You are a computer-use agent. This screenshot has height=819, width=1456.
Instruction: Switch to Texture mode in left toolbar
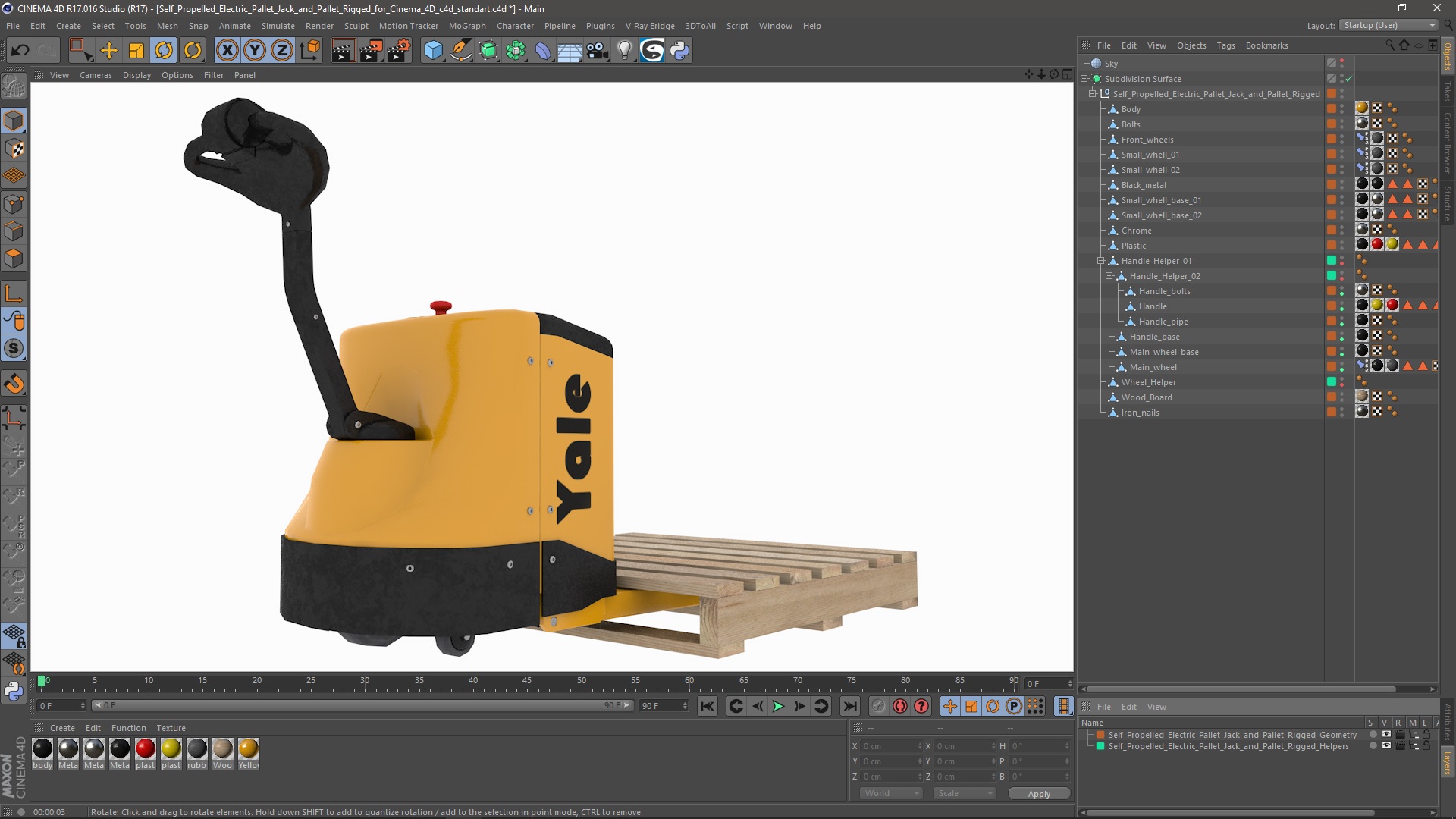(14, 149)
